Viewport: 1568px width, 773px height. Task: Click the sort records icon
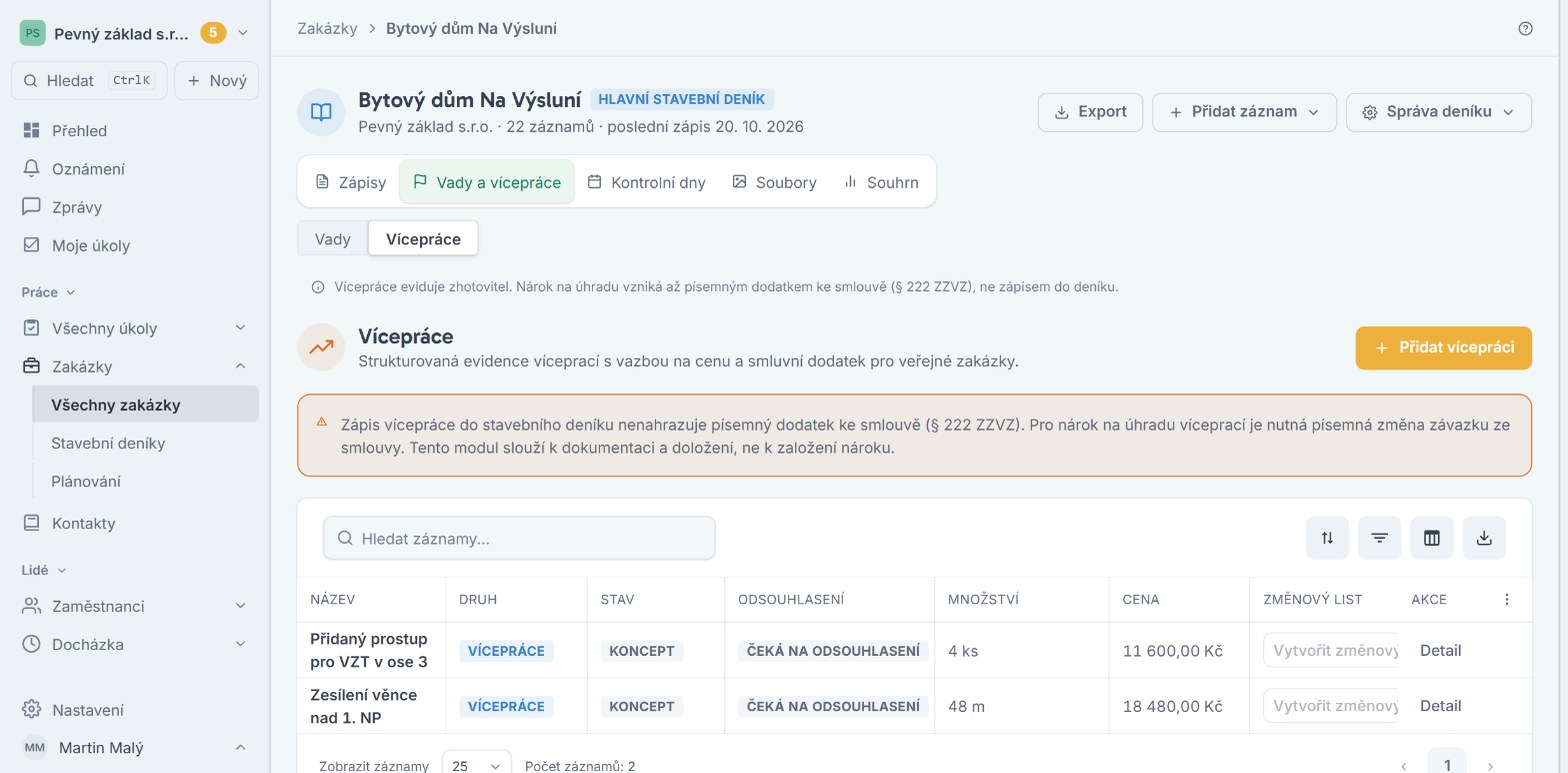(x=1327, y=538)
